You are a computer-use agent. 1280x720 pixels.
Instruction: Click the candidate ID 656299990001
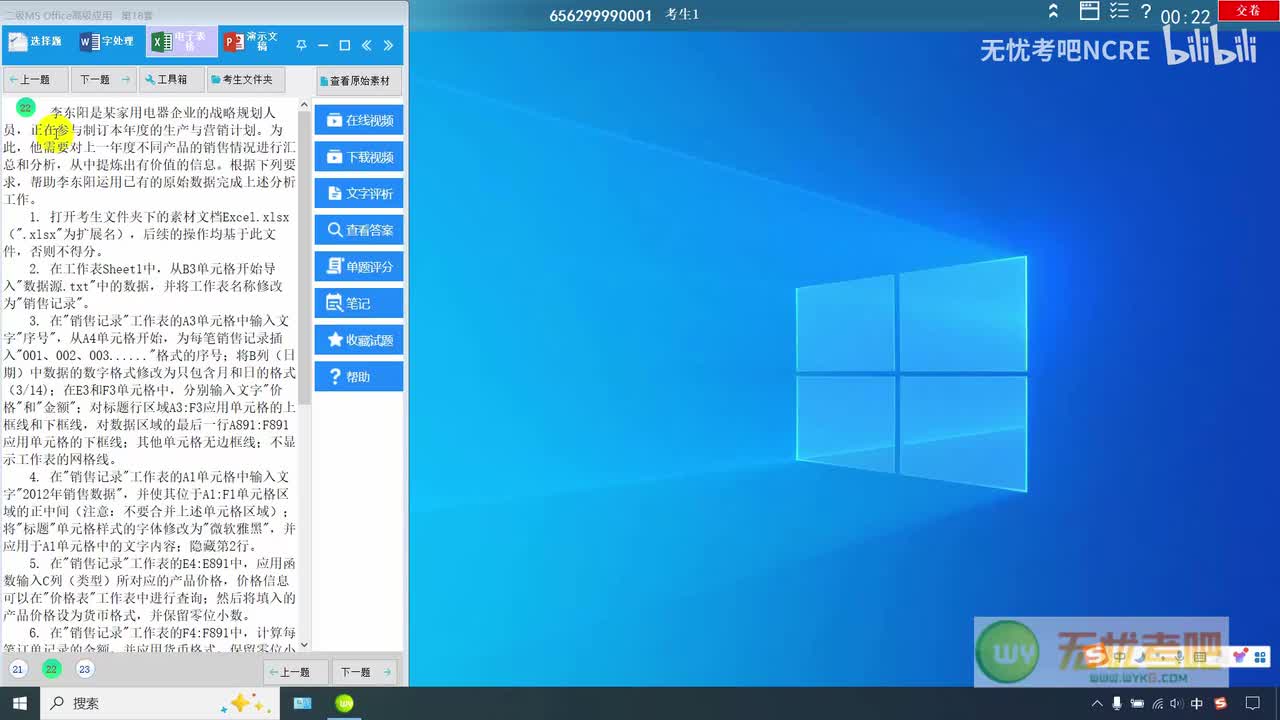click(x=600, y=15)
